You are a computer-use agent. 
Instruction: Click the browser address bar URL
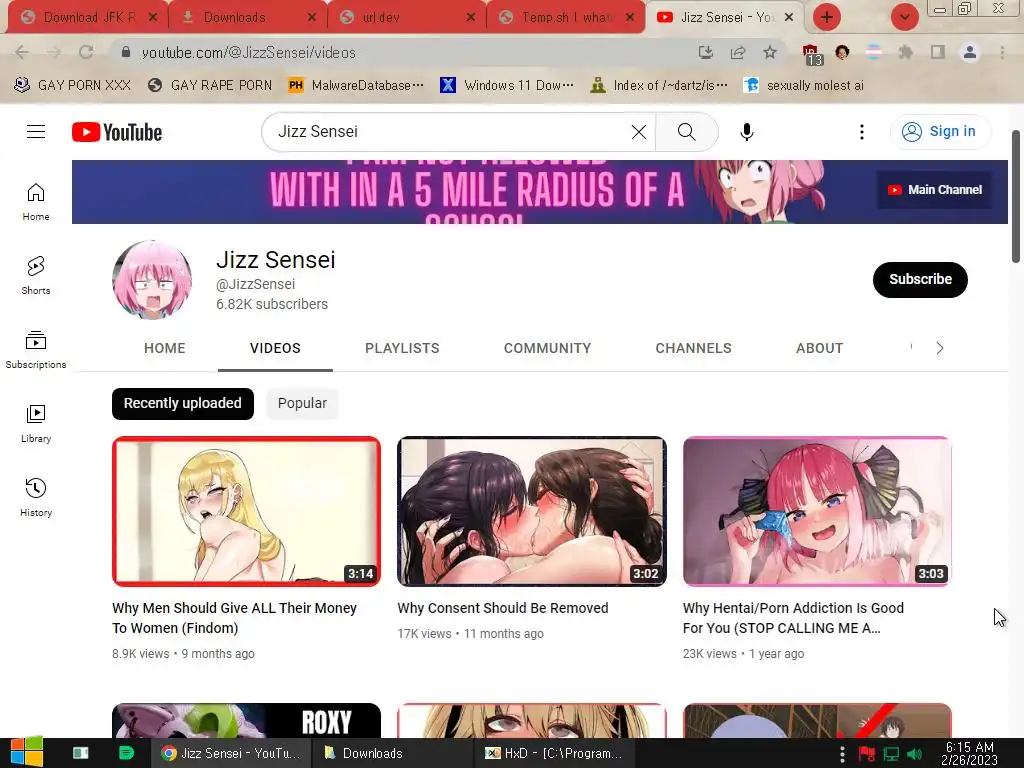[249, 52]
